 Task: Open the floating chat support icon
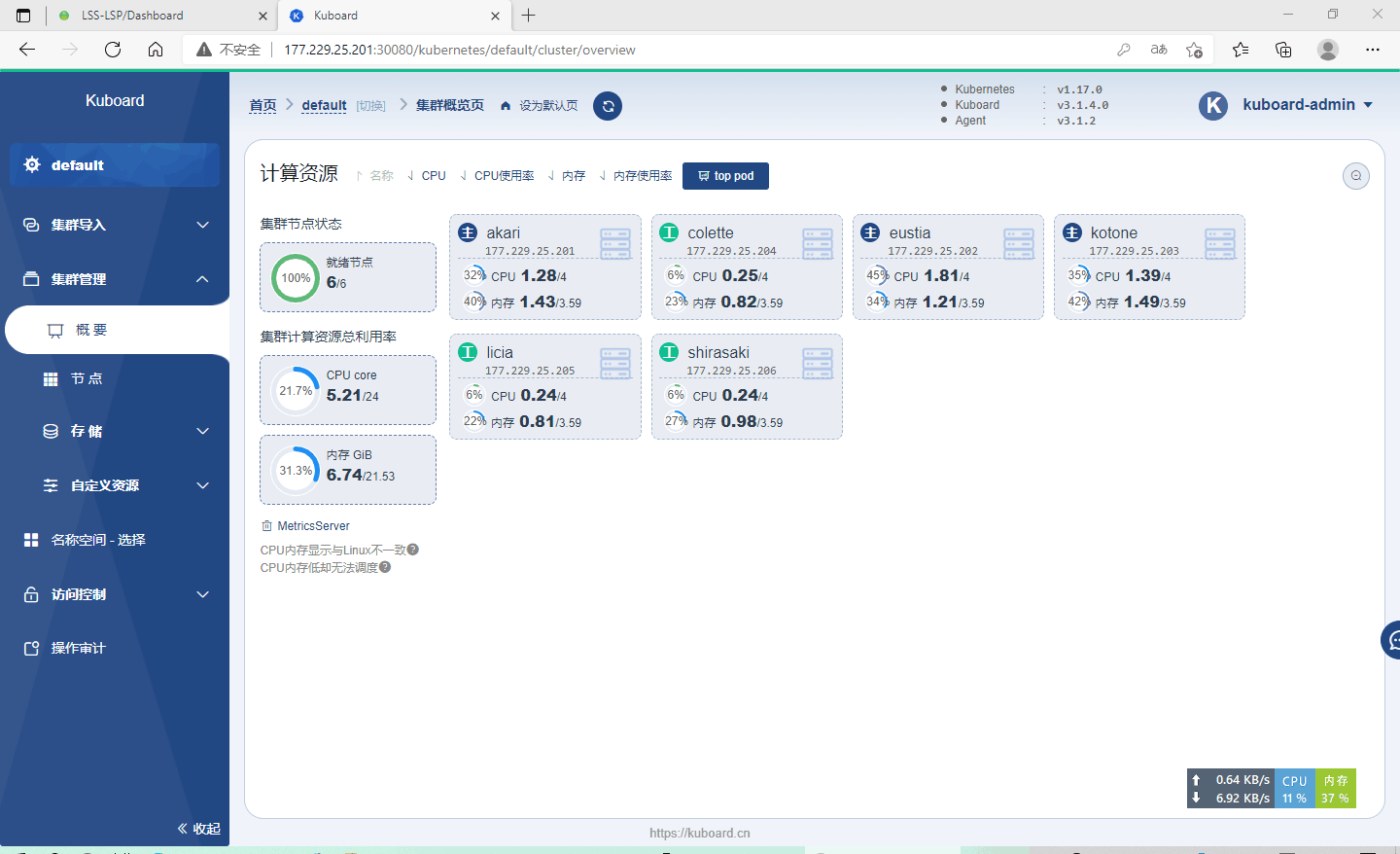point(1391,640)
